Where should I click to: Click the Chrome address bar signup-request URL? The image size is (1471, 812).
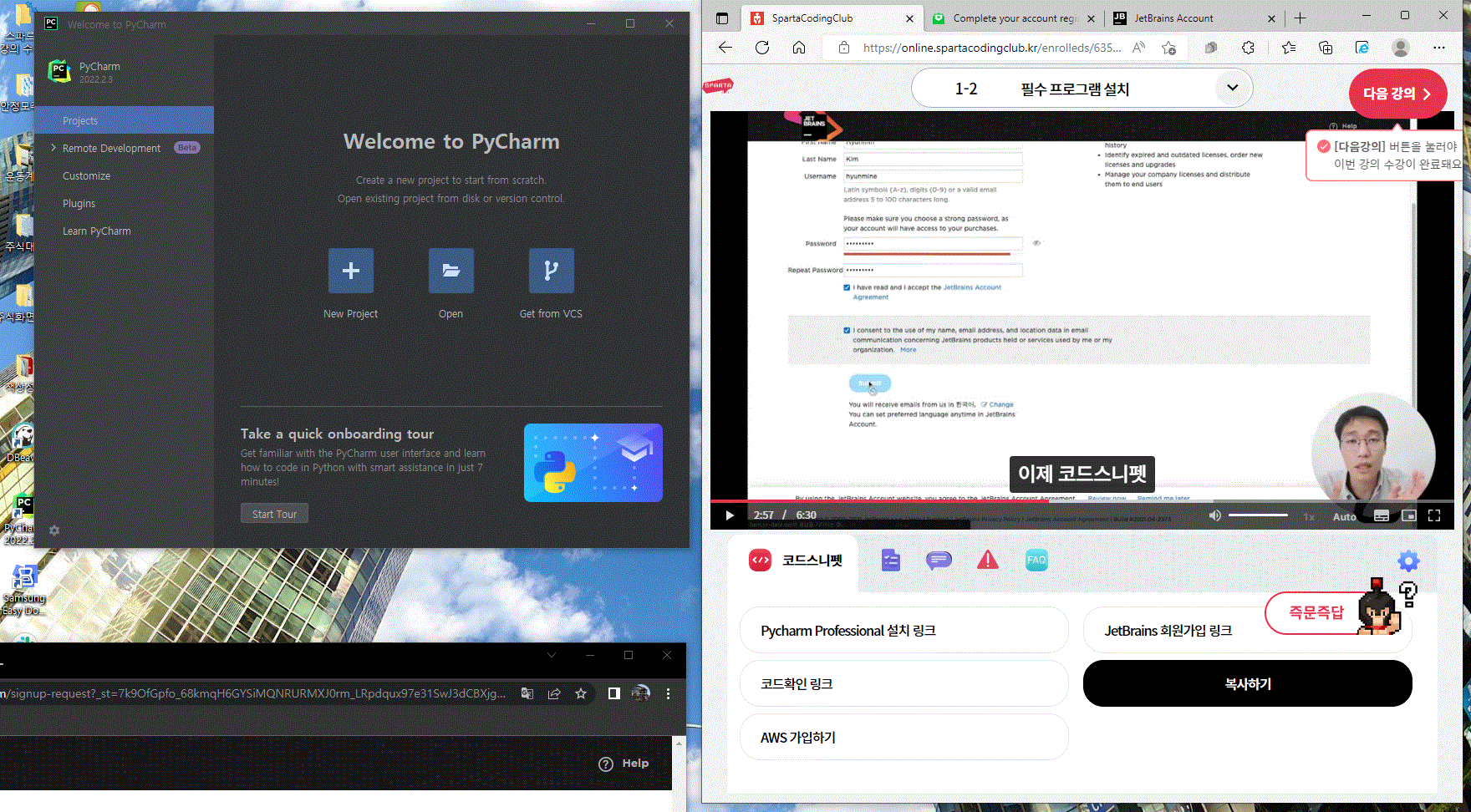[252, 693]
